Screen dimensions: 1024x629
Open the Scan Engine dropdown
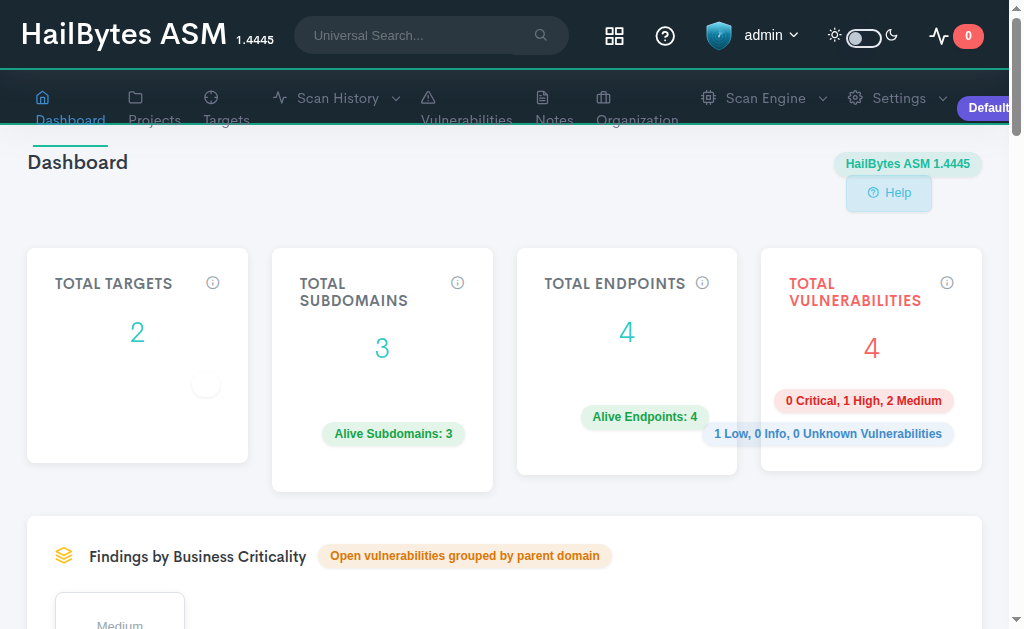point(765,98)
